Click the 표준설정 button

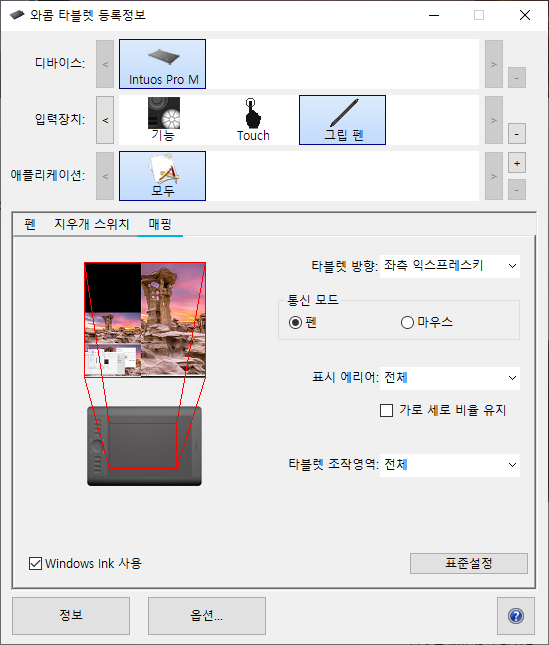tap(469, 563)
